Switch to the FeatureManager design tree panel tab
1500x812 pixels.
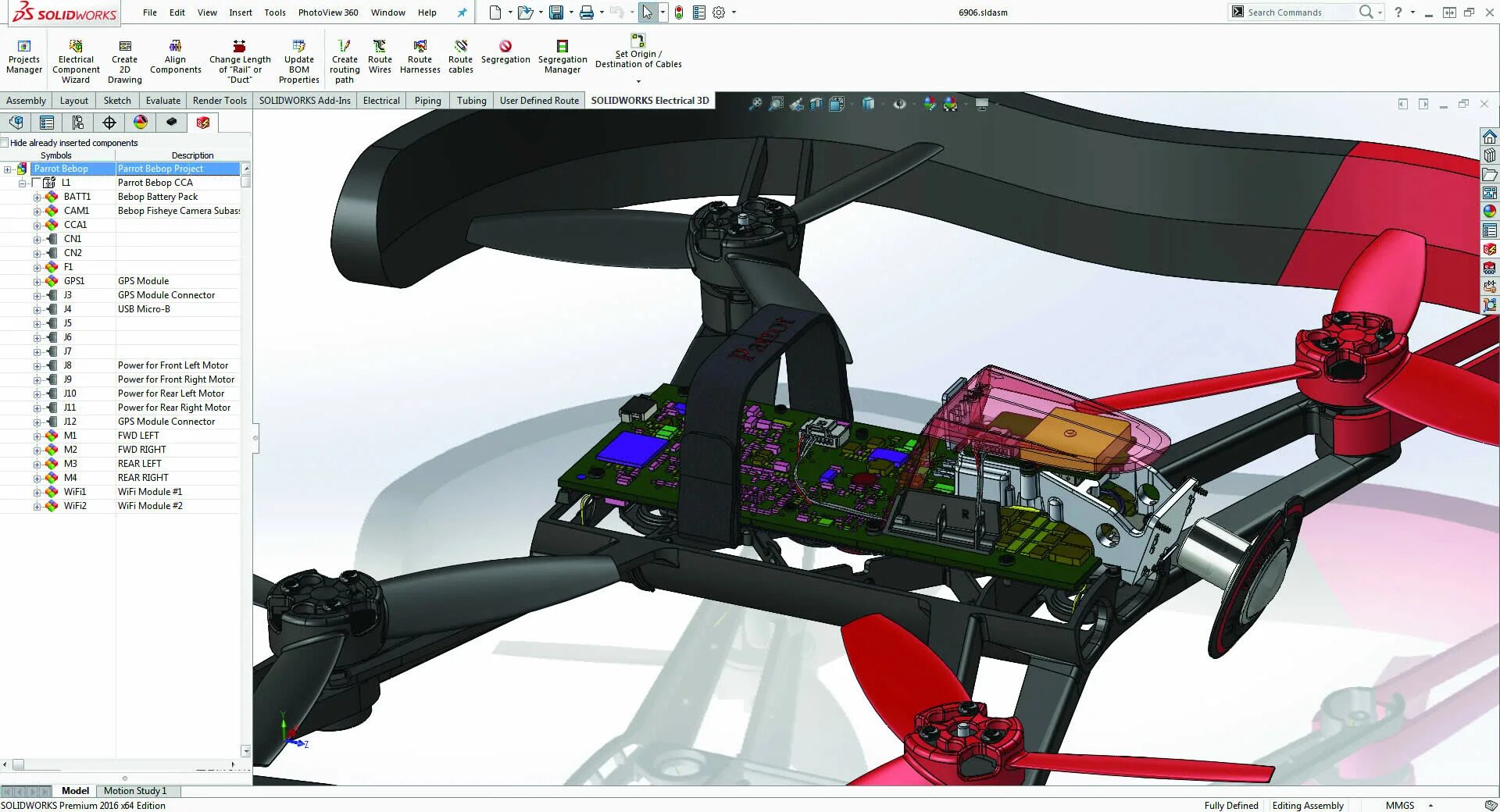pyautogui.click(x=16, y=123)
